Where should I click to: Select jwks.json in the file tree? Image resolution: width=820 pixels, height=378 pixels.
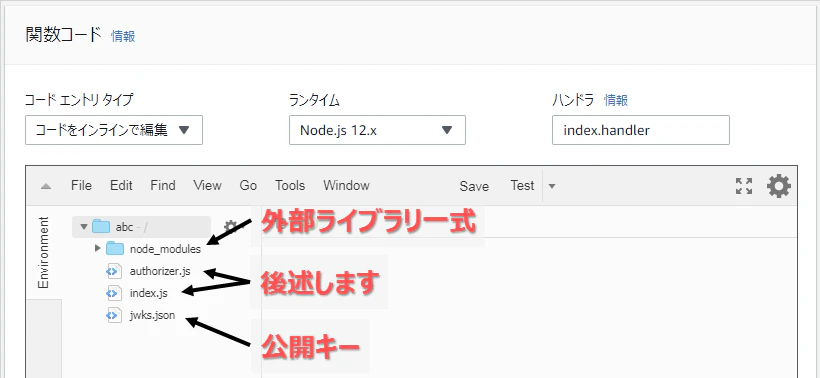(x=152, y=315)
